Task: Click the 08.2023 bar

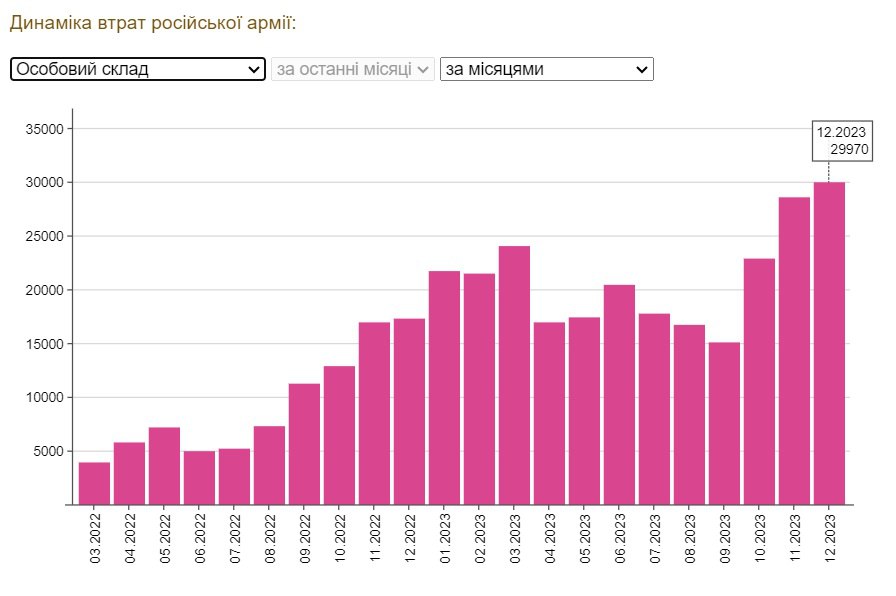Action: pos(689,414)
